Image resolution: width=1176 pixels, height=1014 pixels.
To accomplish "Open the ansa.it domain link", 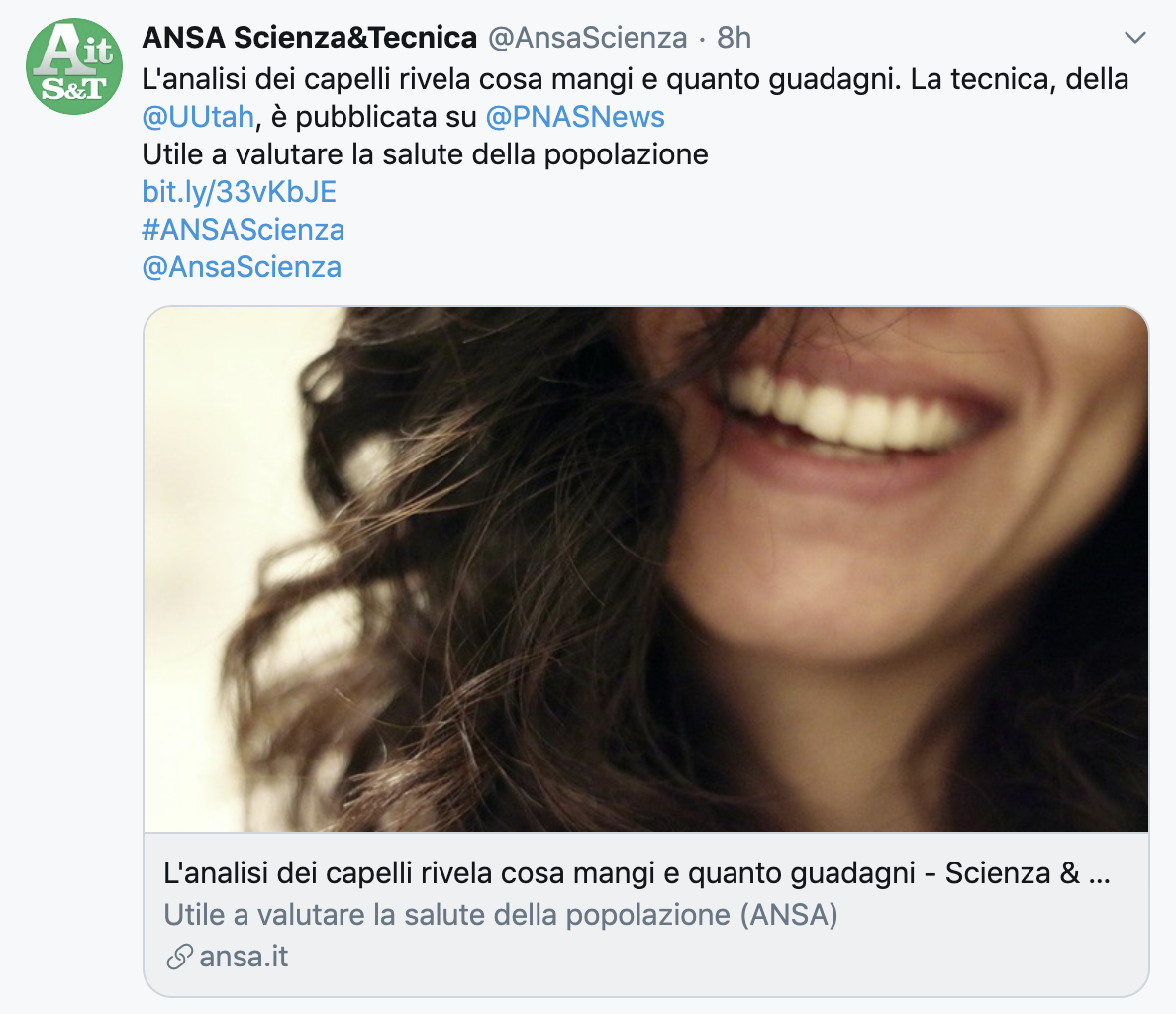I will 244,957.
